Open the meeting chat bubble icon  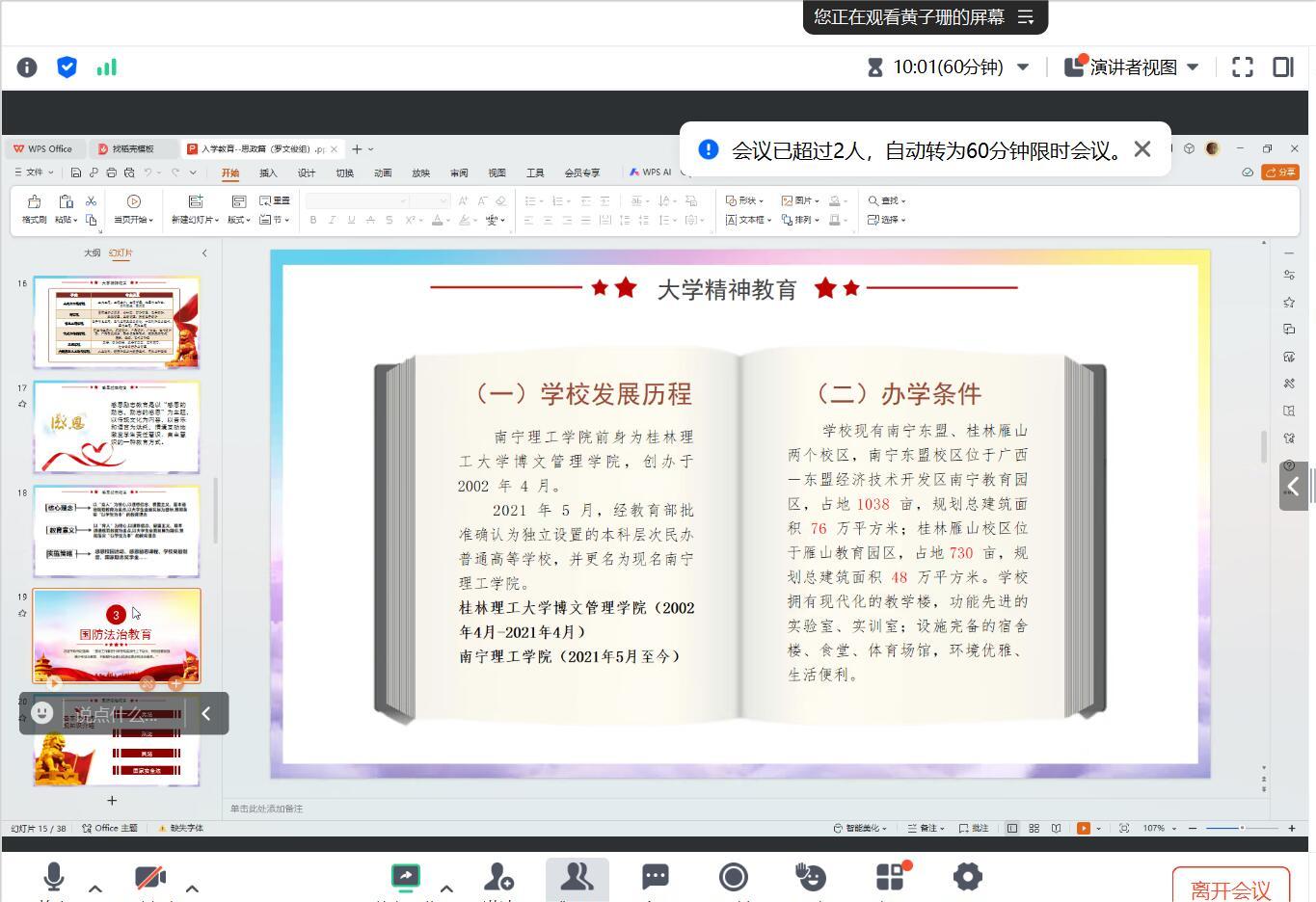pos(656,877)
